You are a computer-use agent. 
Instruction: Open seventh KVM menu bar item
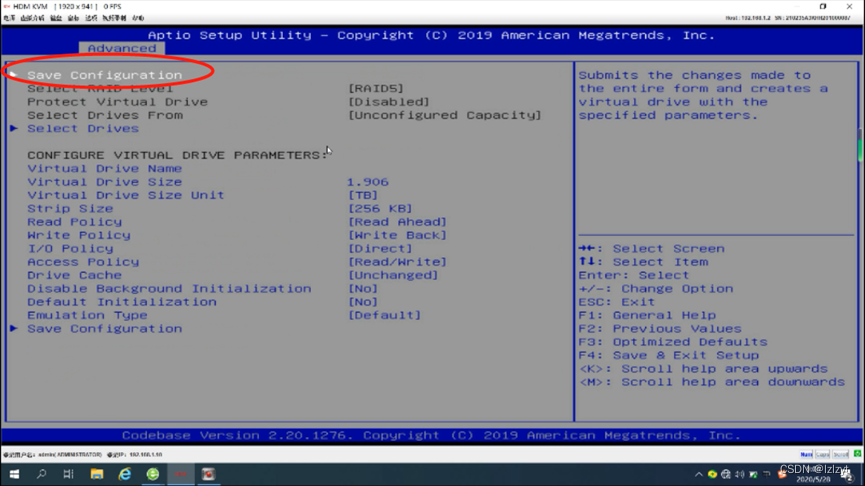coord(138,18)
